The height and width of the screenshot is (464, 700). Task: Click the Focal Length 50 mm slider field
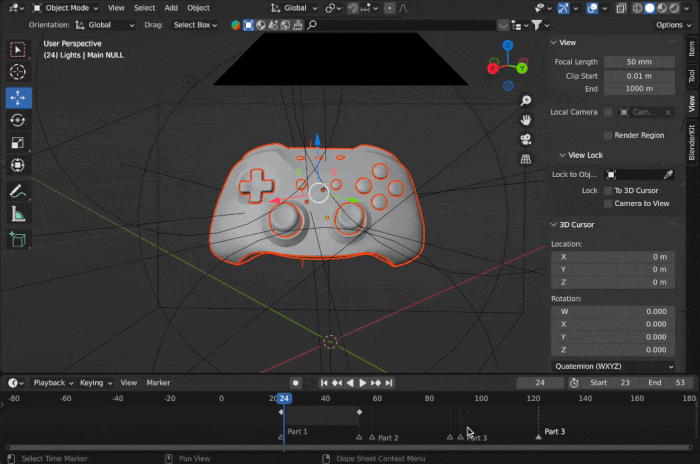pyautogui.click(x=639, y=62)
